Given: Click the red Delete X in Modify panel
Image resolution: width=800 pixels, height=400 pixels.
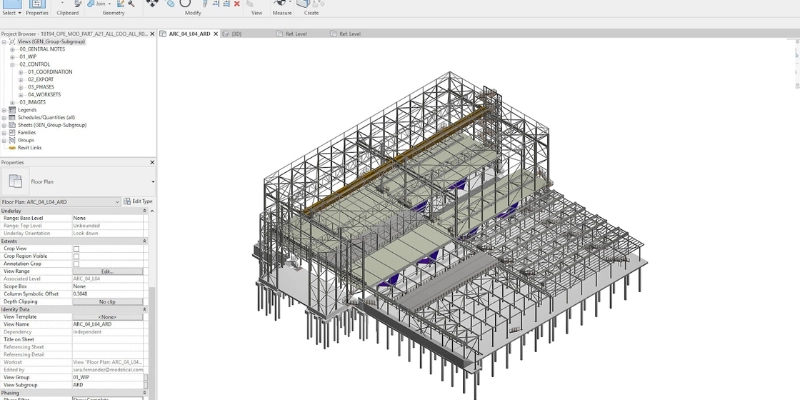Looking at the screenshot, I should pos(237,4).
